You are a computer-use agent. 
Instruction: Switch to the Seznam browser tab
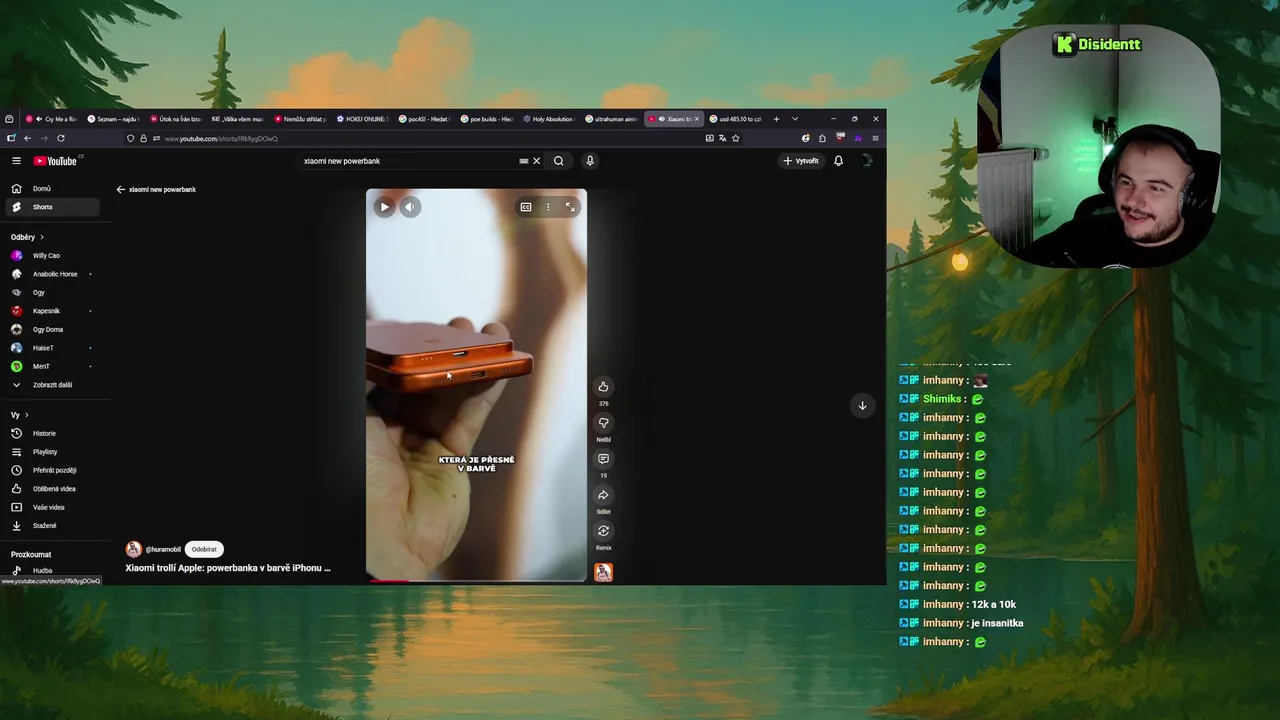(113, 119)
